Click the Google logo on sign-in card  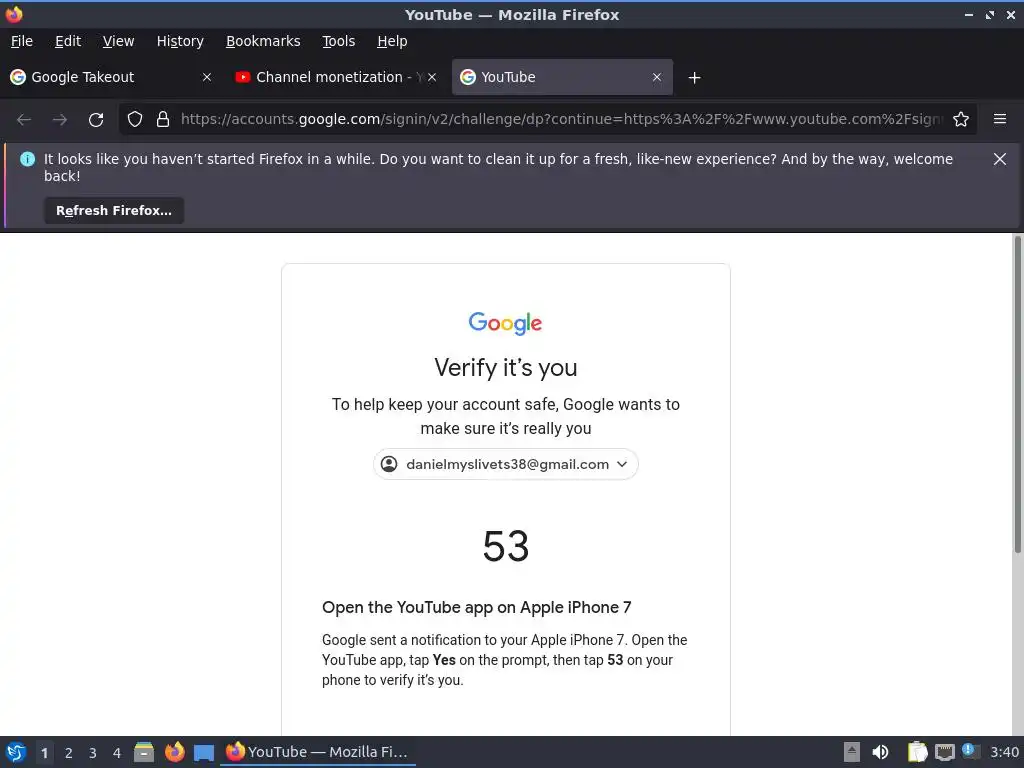click(x=505, y=323)
